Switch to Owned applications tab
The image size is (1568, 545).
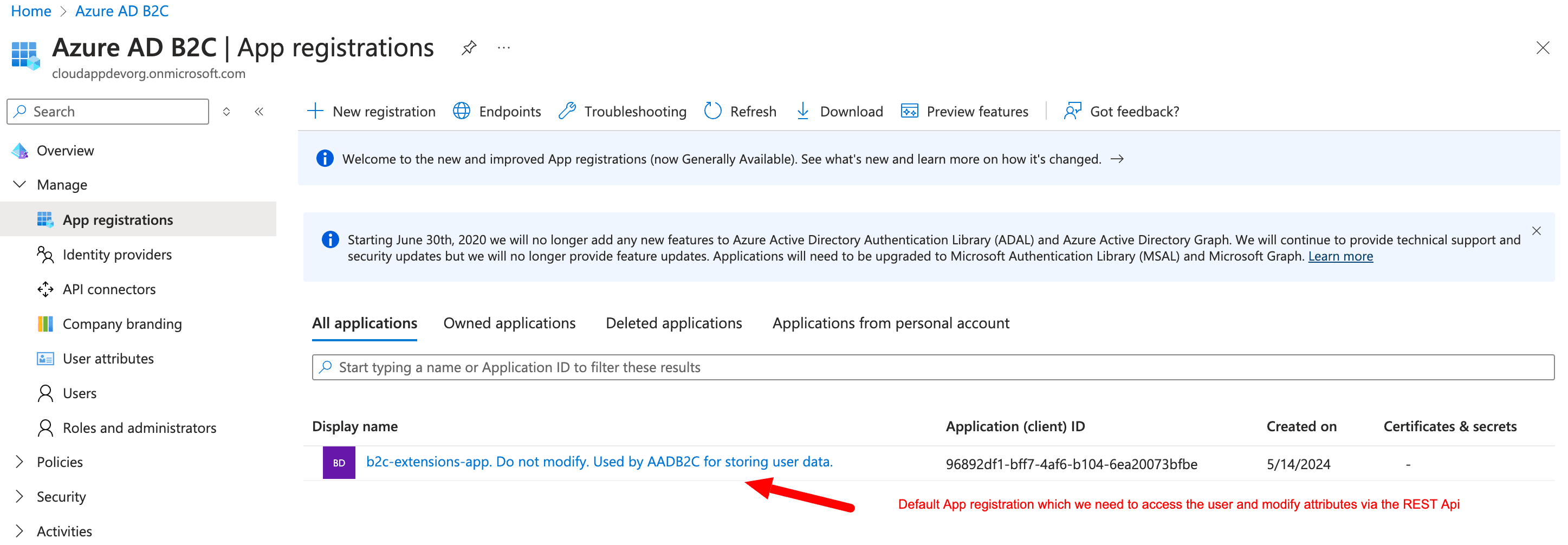509,323
